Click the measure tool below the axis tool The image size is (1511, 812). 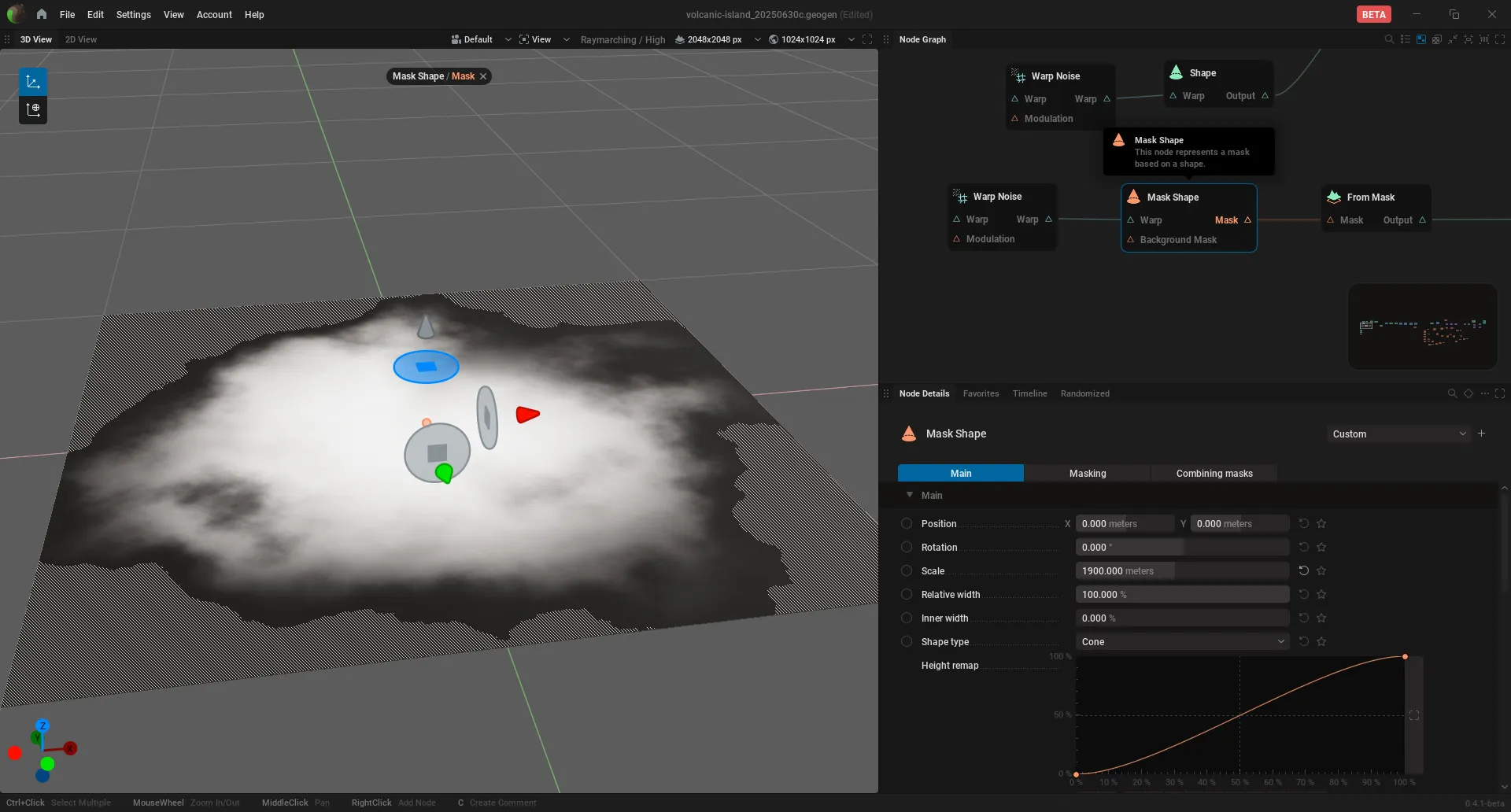pyautogui.click(x=33, y=110)
